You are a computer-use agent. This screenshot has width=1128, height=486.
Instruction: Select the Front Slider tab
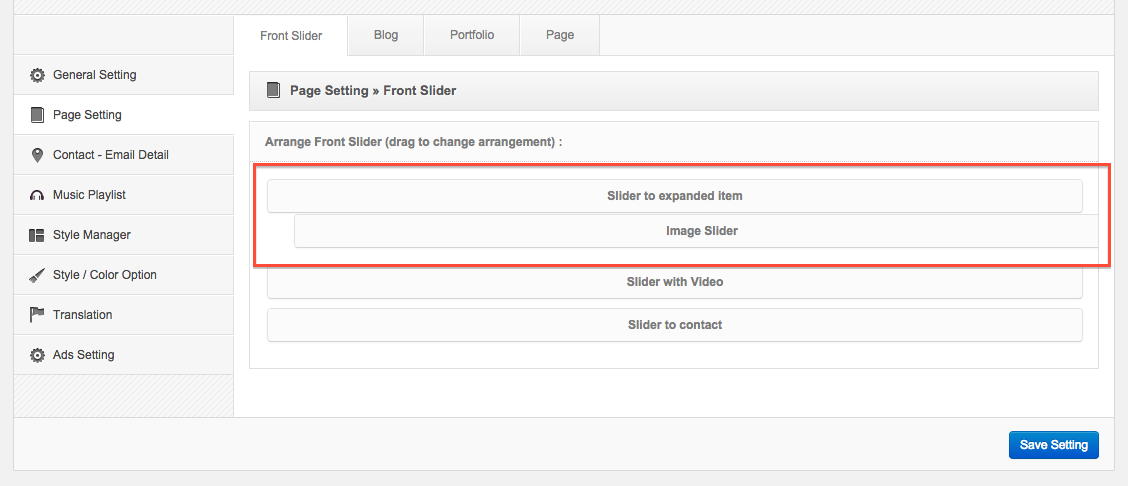click(x=291, y=35)
